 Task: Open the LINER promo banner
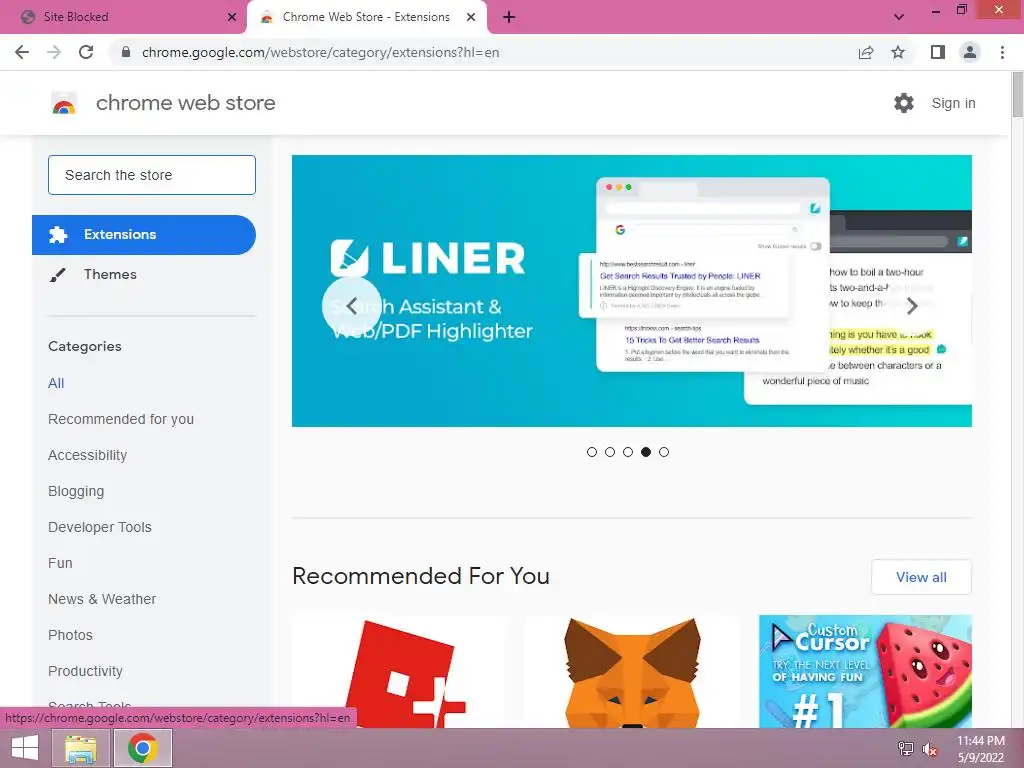click(632, 291)
